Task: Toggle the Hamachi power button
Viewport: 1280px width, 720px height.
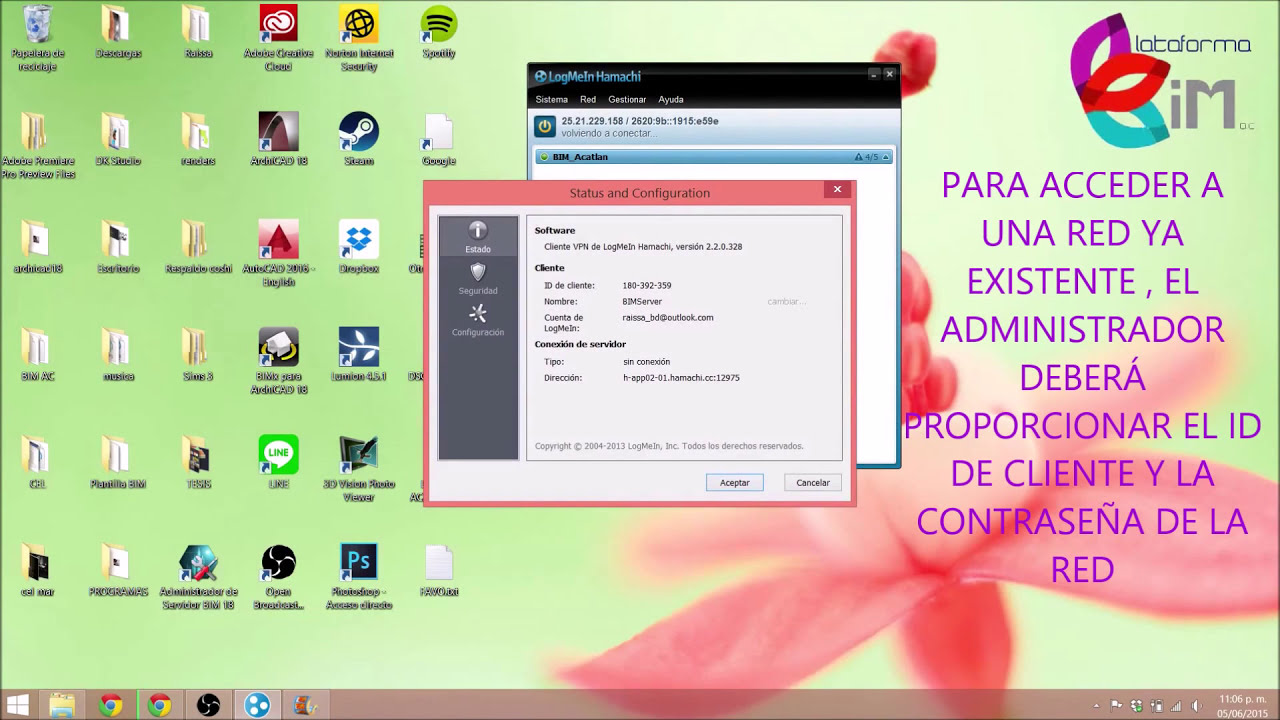Action: click(545, 126)
